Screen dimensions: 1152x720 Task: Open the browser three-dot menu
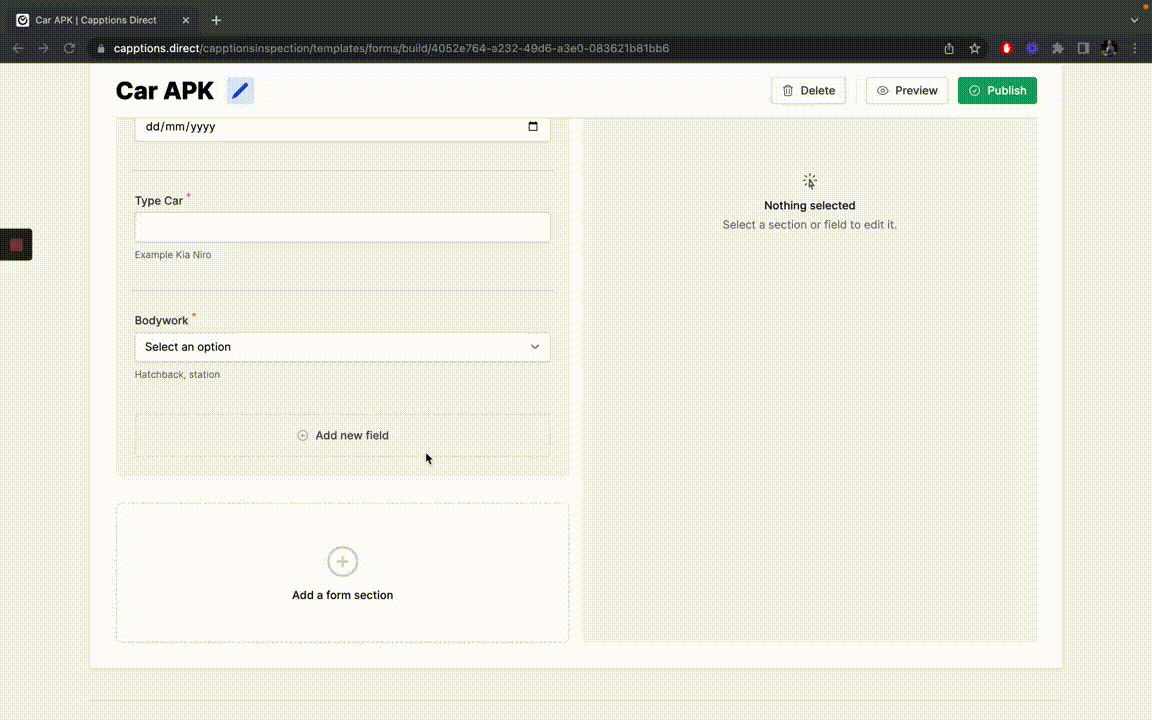click(x=1134, y=48)
